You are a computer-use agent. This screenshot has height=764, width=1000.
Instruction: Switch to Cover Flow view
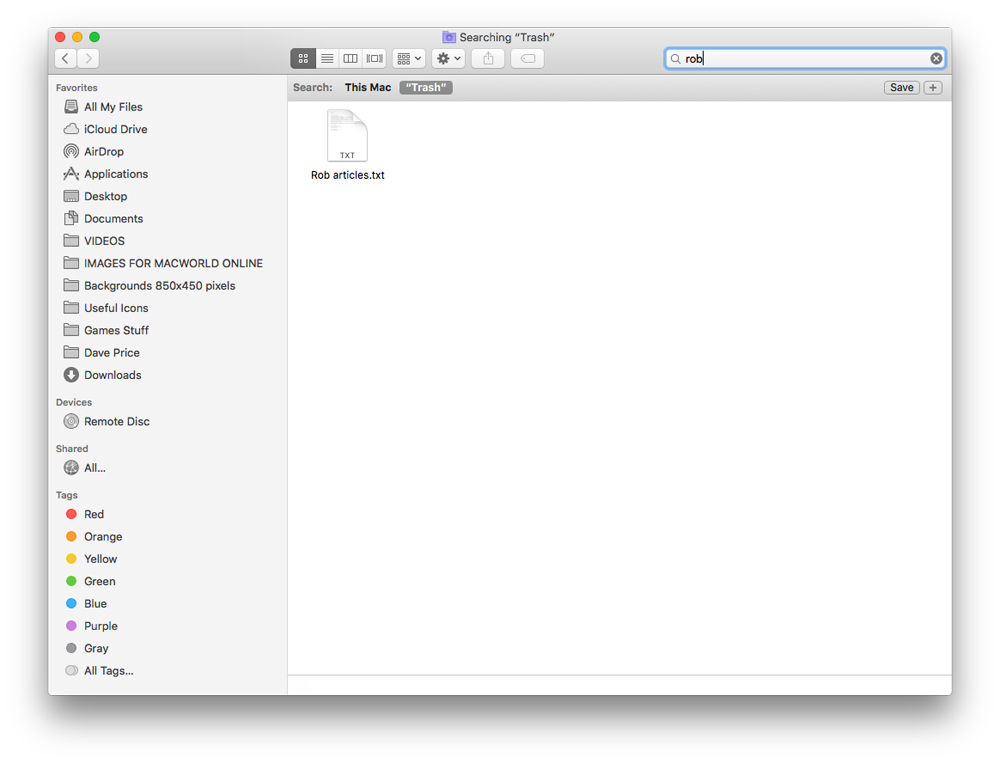tap(374, 59)
